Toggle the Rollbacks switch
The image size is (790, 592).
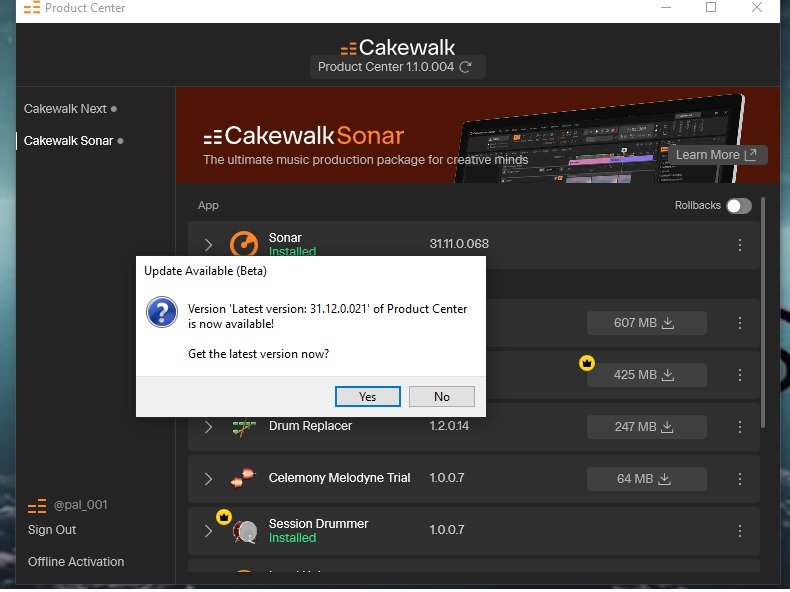tap(738, 206)
